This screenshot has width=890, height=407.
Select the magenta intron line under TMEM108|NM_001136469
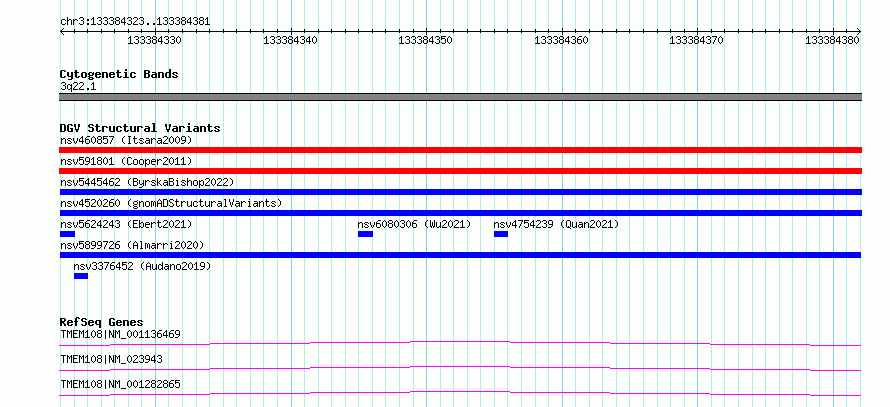point(460,343)
